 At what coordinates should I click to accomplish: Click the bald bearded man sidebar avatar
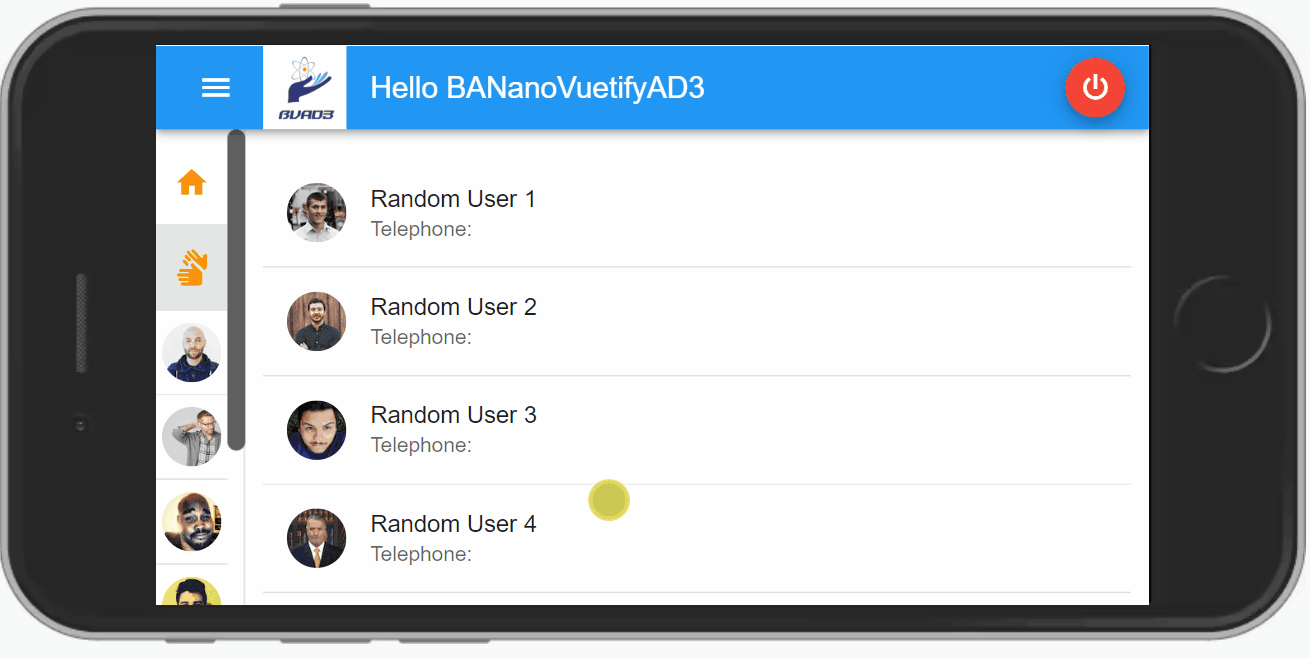point(191,352)
